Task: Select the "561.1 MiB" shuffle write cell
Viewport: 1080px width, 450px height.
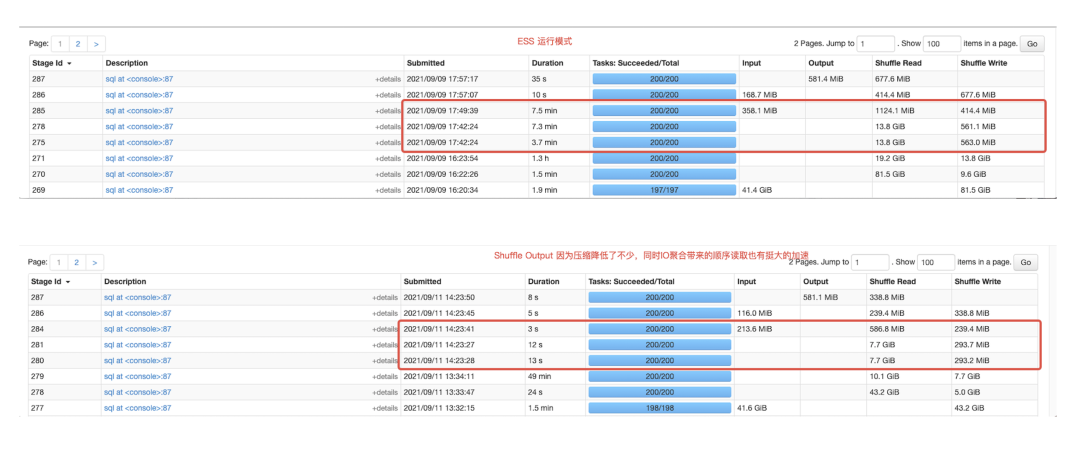Action: tap(979, 127)
